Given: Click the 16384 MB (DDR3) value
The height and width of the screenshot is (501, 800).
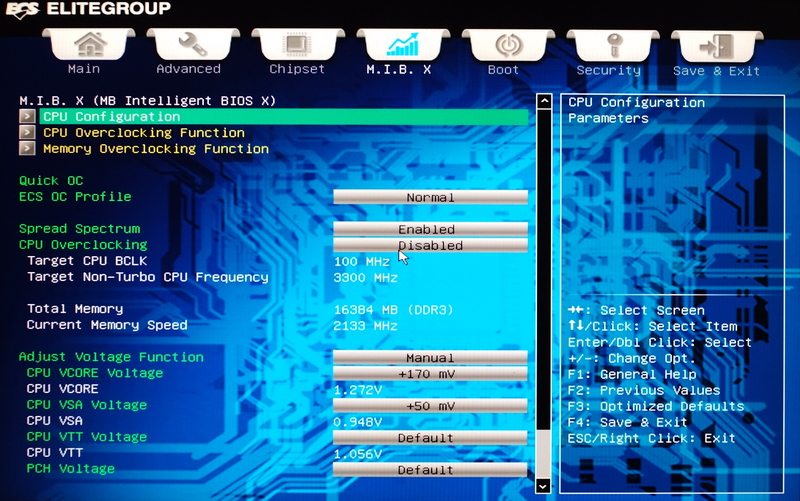Looking at the screenshot, I should [x=393, y=310].
